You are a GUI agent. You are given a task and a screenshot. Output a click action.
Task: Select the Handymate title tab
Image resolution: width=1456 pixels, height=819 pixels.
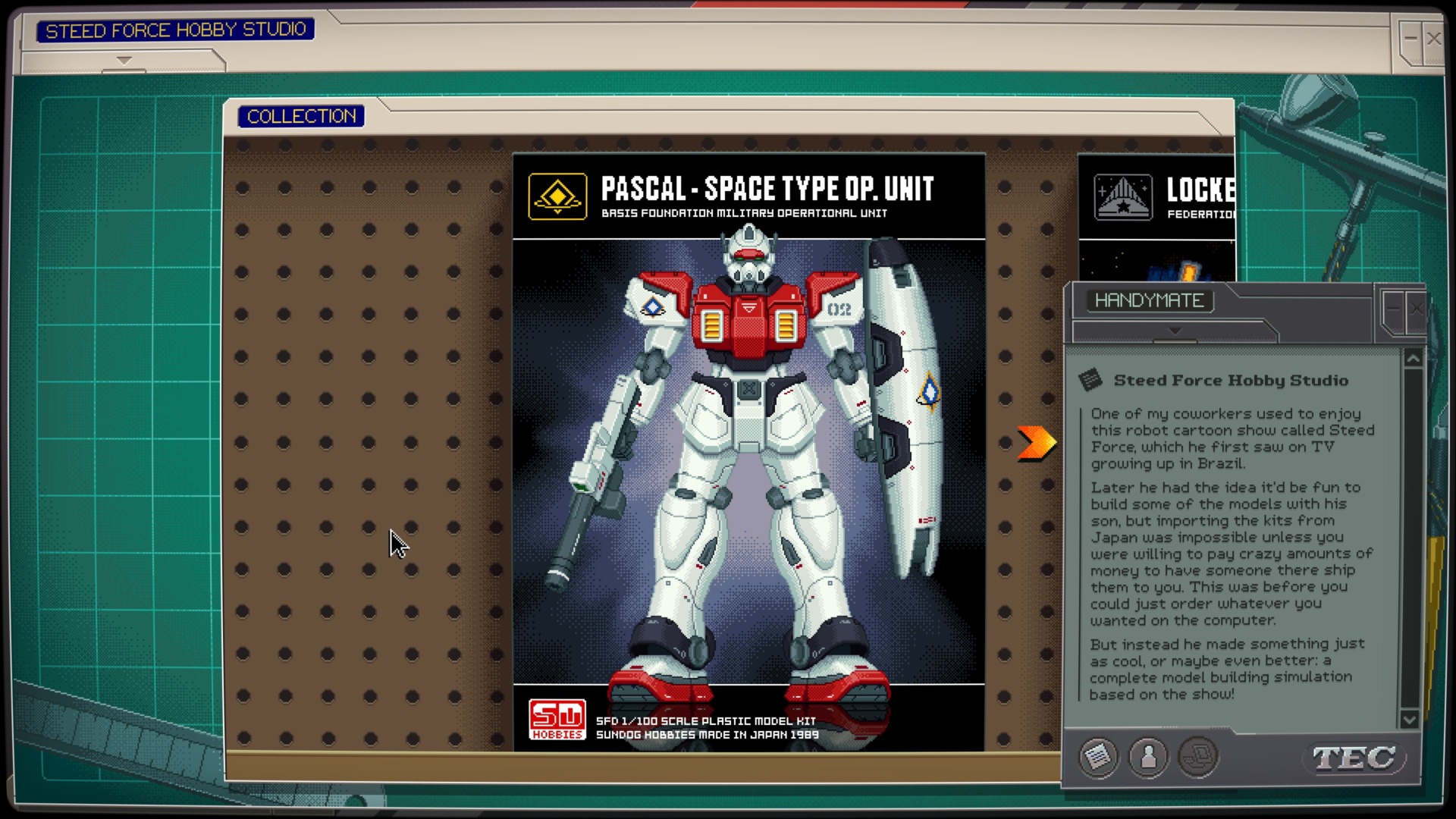pyautogui.click(x=1149, y=300)
